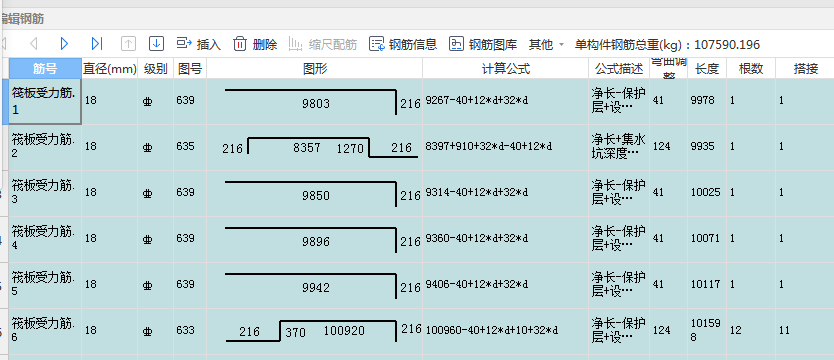Go to next rebar record arrow
The width and height of the screenshot is (834, 360).
(64, 44)
